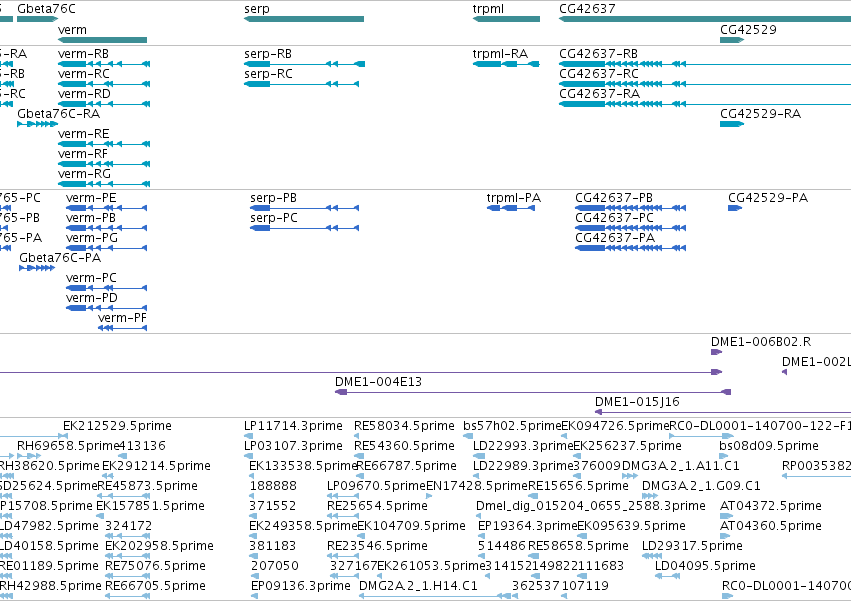This screenshot has width=851, height=601.
Task: Click the verm gene bar
Action: coord(103,40)
